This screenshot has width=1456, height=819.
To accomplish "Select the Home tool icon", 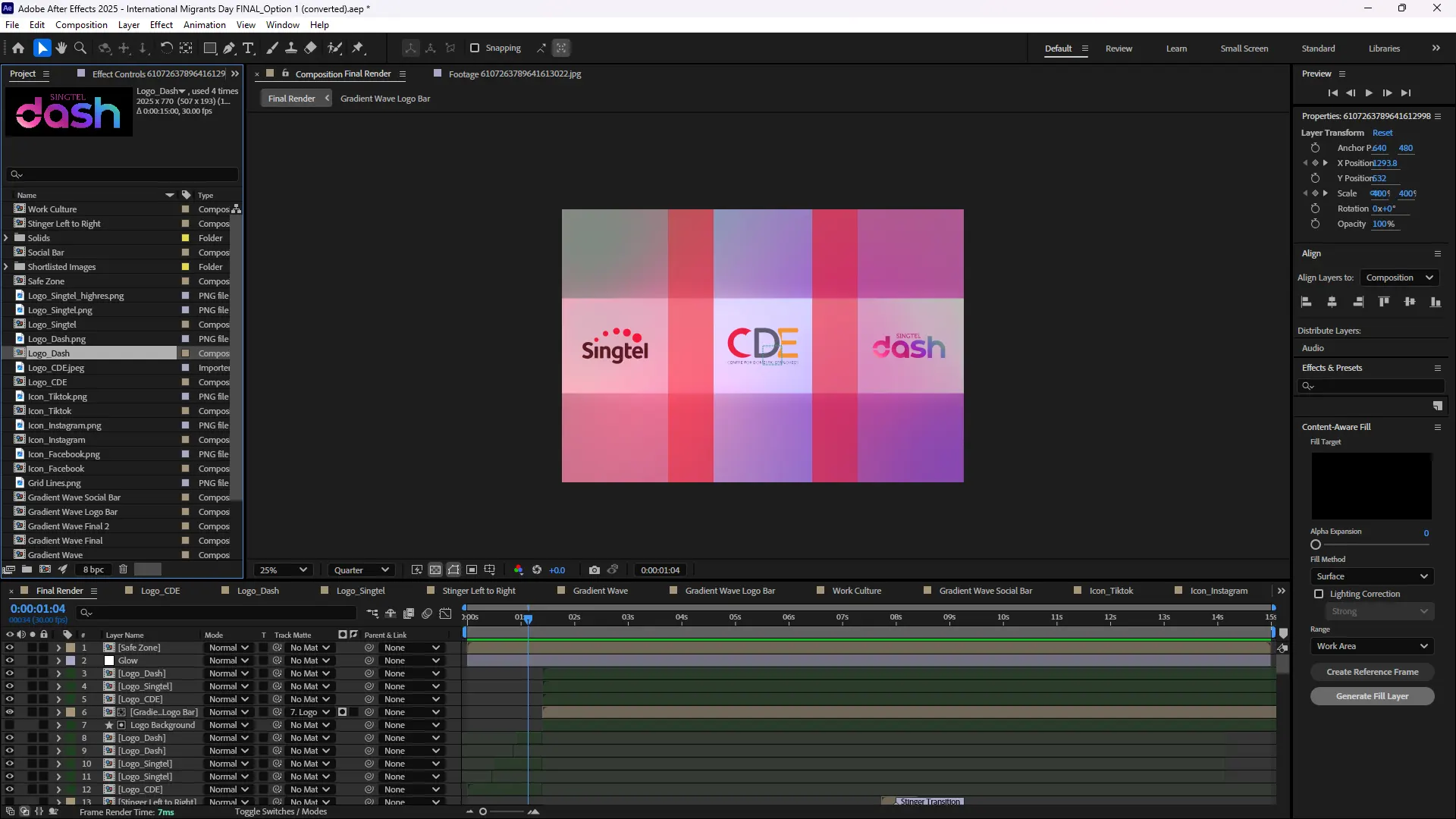I will point(18,48).
